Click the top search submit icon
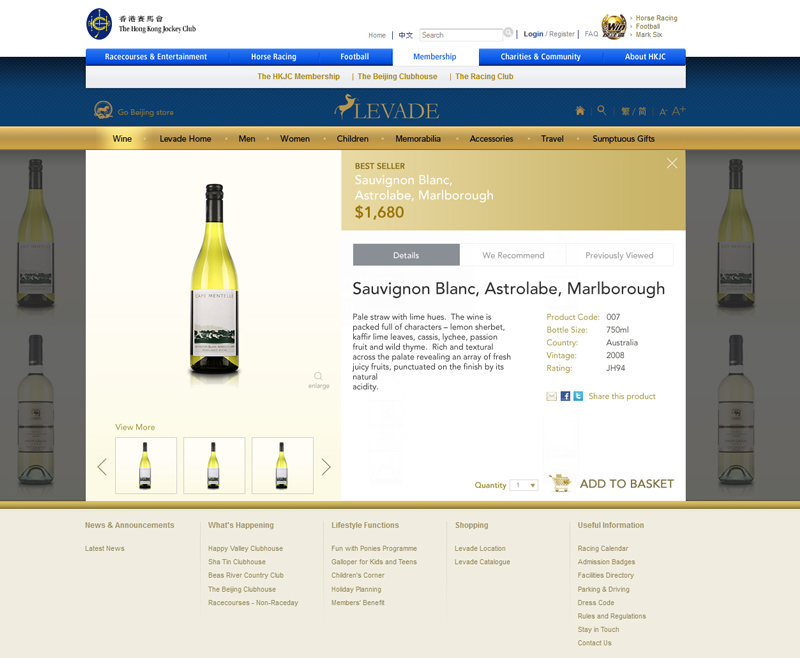 pos(508,33)
